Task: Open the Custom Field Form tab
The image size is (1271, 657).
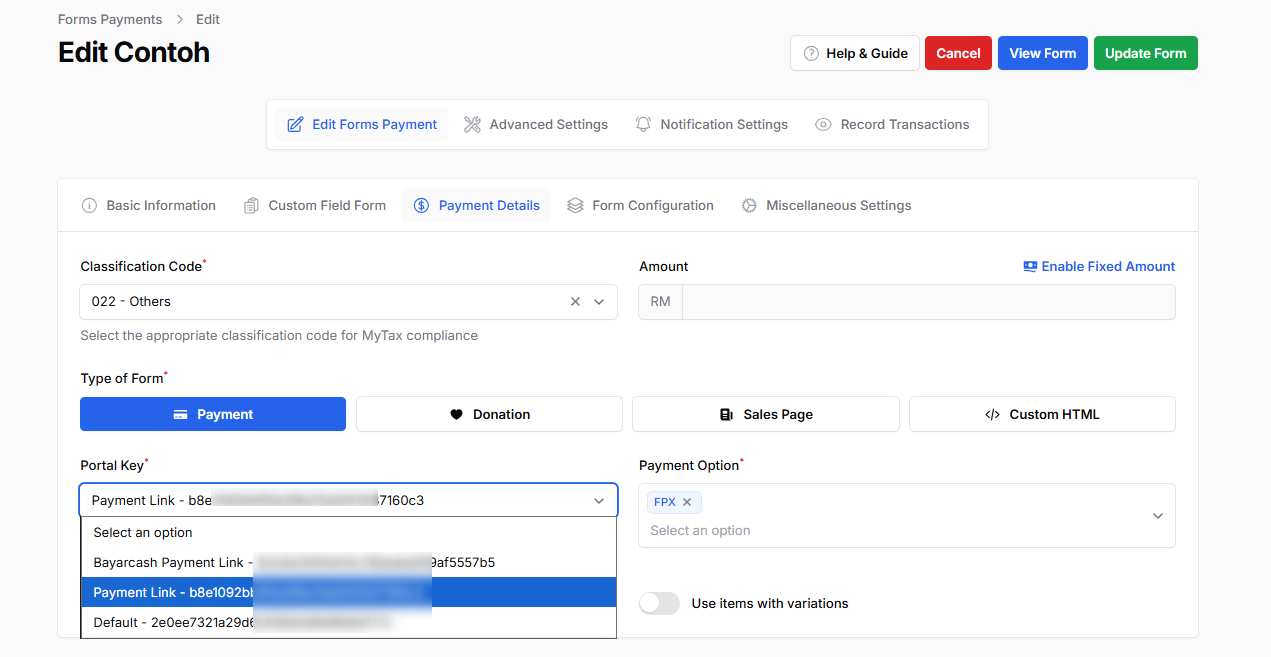Action: click(x=315, y=205)
